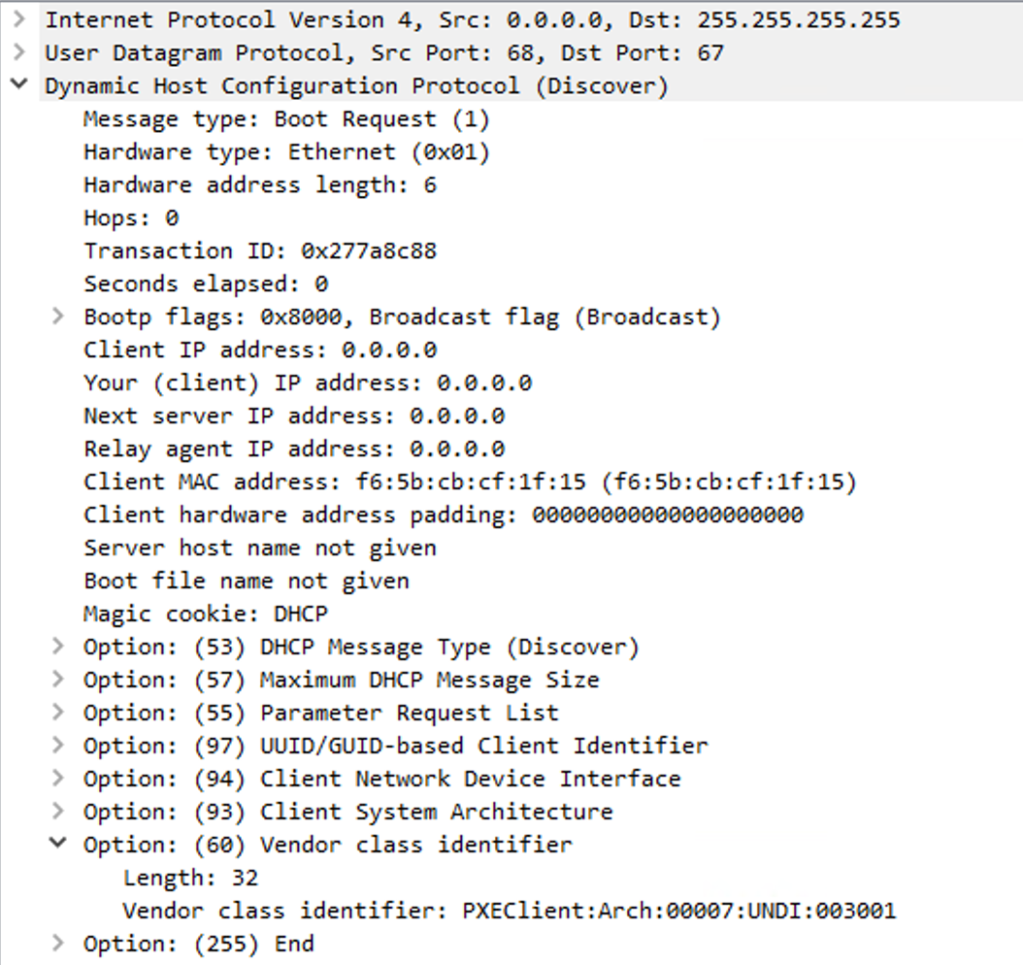Expand Option 94 Client Network Device Interface
Viewport: 1023px width, 965px height.
coord(59,779)
